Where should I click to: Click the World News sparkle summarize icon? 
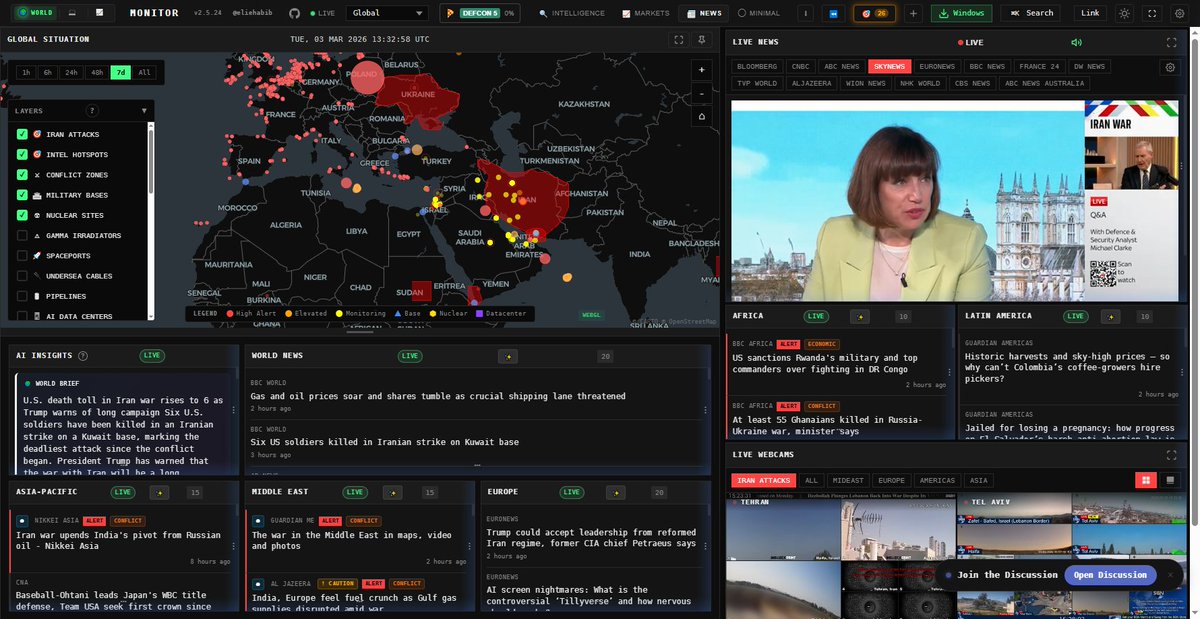coord(507,355)
